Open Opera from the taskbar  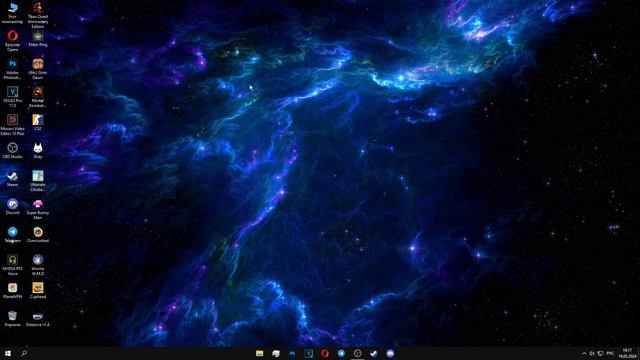[325, 353]
